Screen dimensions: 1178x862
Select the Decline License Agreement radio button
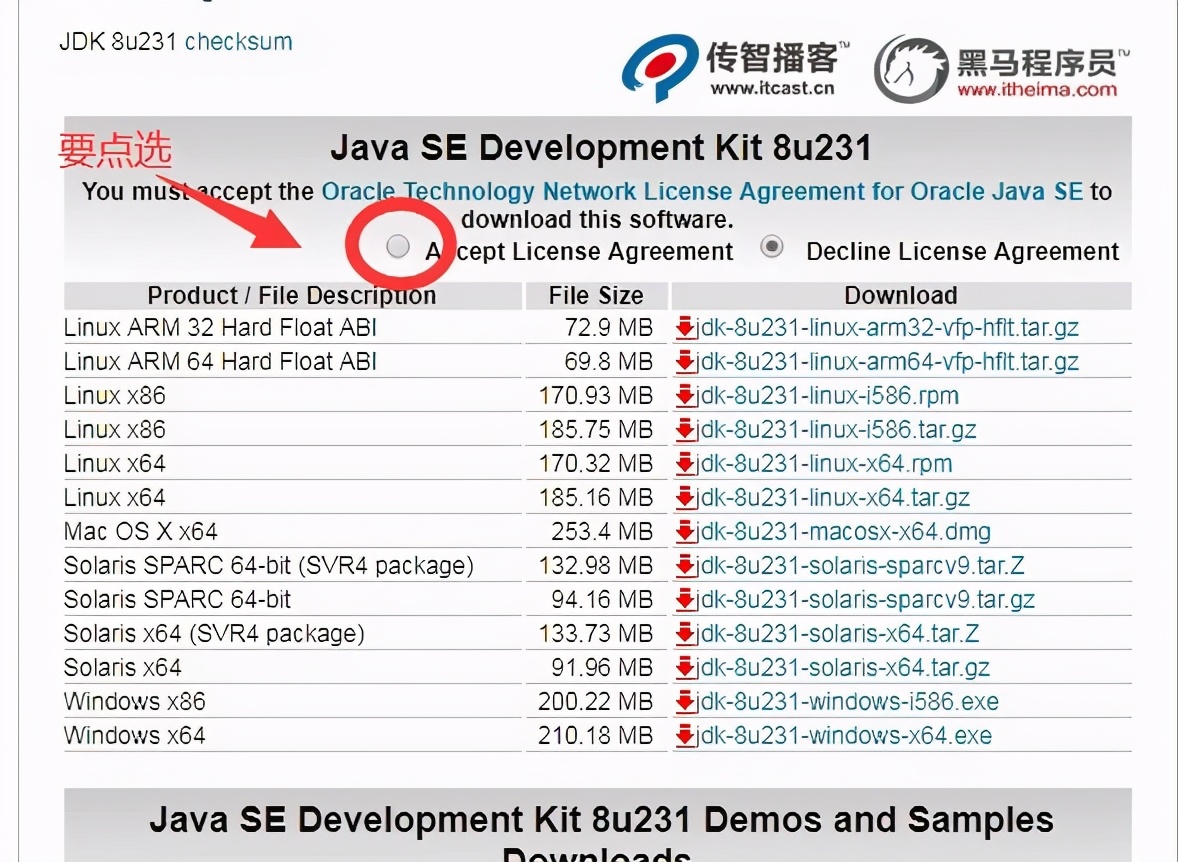click(x=771, y=245)
